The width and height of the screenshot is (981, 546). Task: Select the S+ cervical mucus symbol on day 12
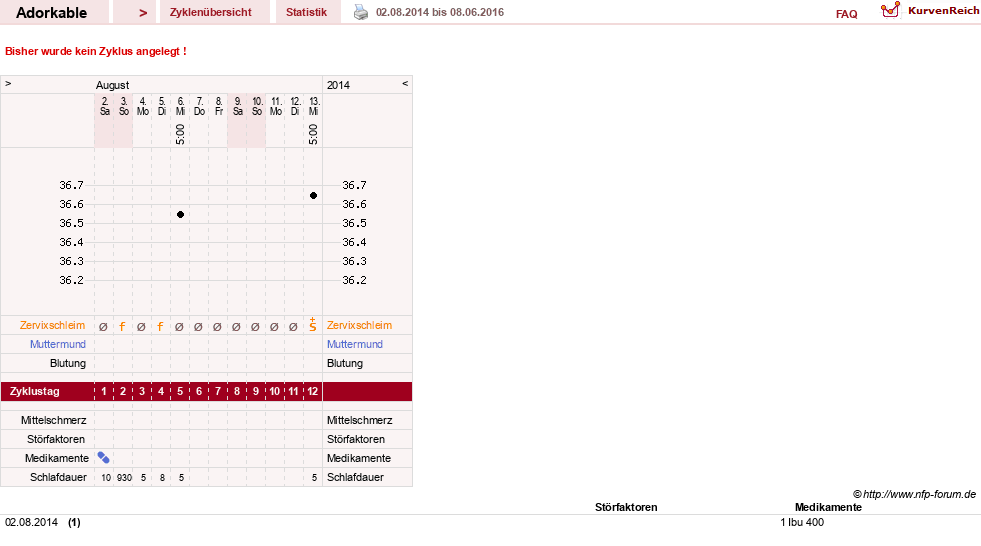coord(313,325)
